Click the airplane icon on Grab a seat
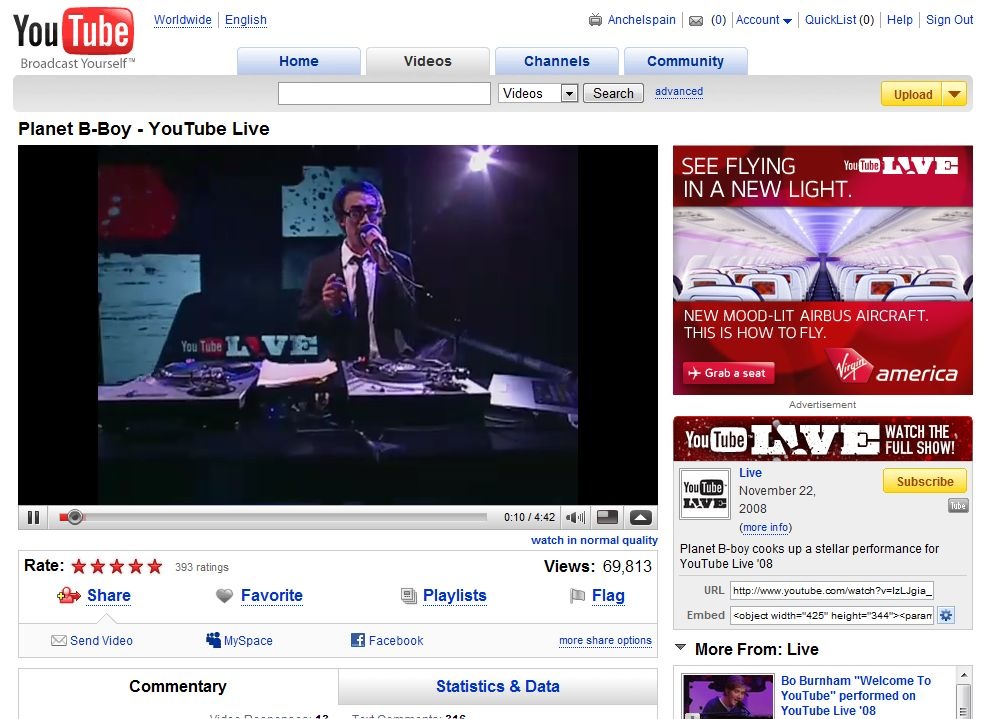The image size is (996, 719). 694,373
